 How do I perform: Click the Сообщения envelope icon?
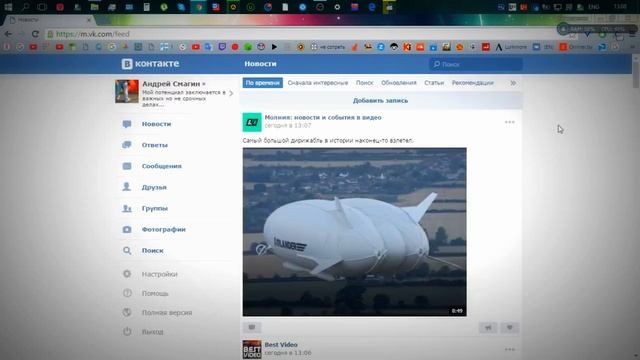127,166
